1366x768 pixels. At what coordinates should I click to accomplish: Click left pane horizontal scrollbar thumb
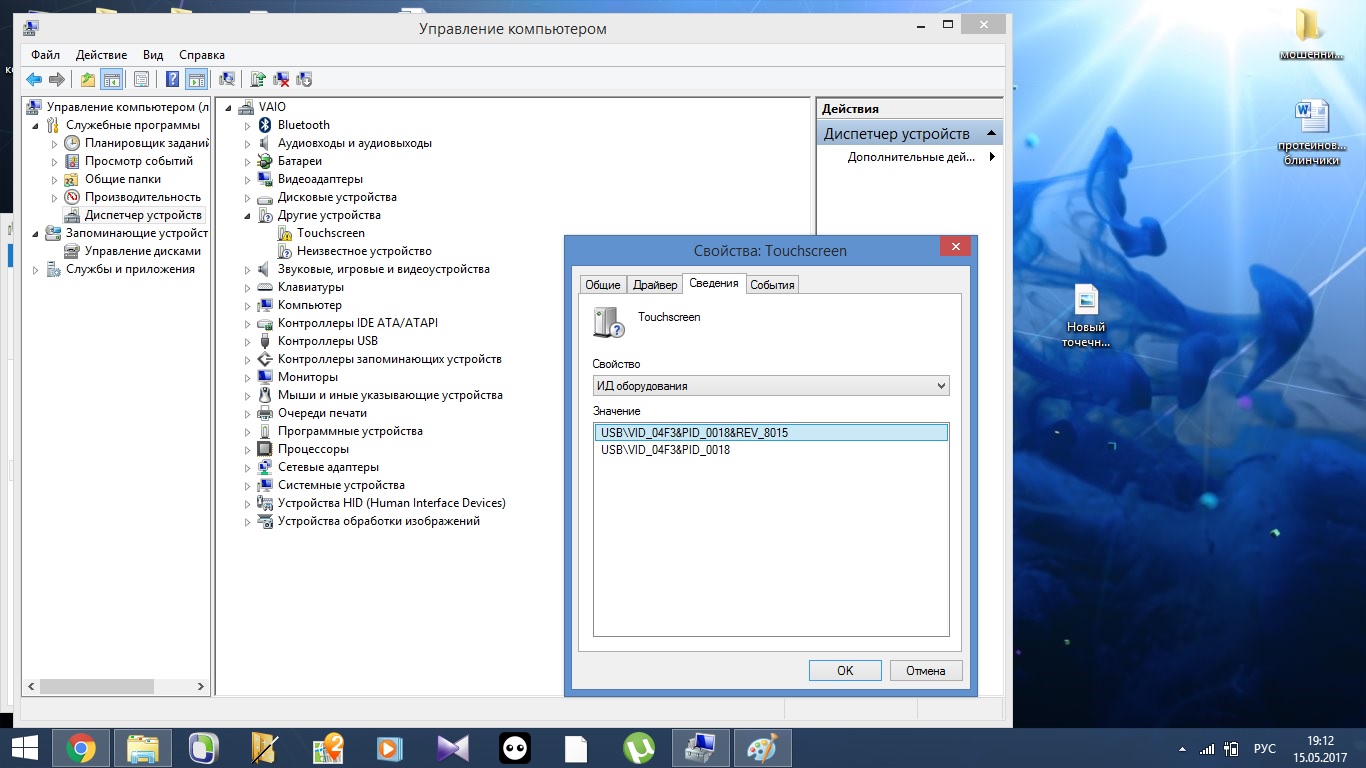coord(96,687)
